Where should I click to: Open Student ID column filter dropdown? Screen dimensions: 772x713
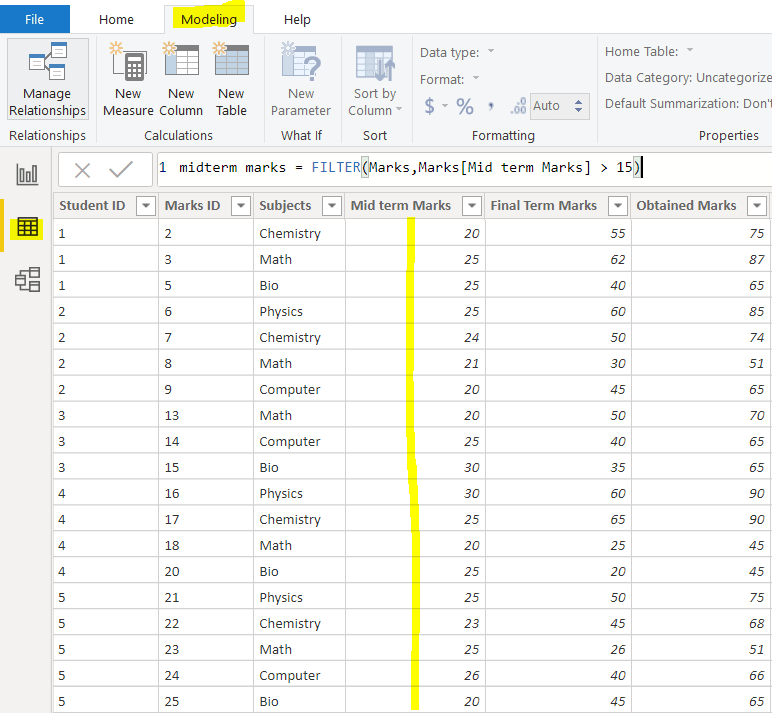(x=146, y=205)
